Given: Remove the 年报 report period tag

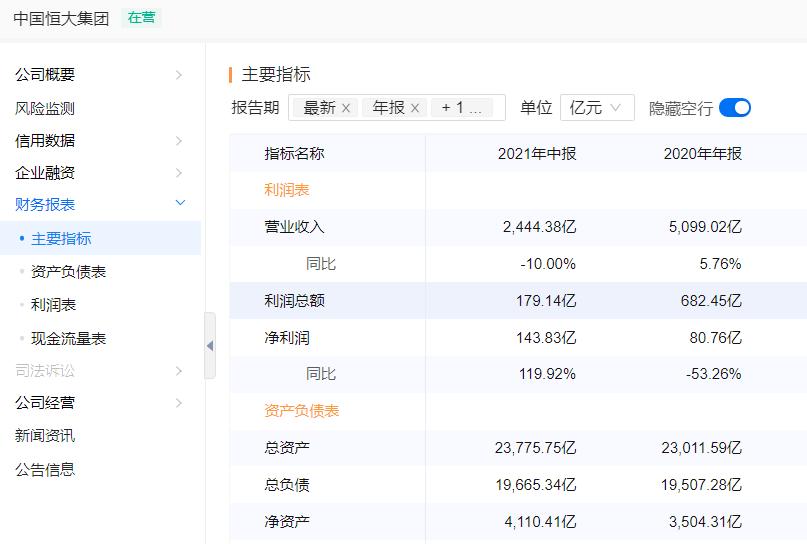Looking at the screenshot, I should [415, 108].
